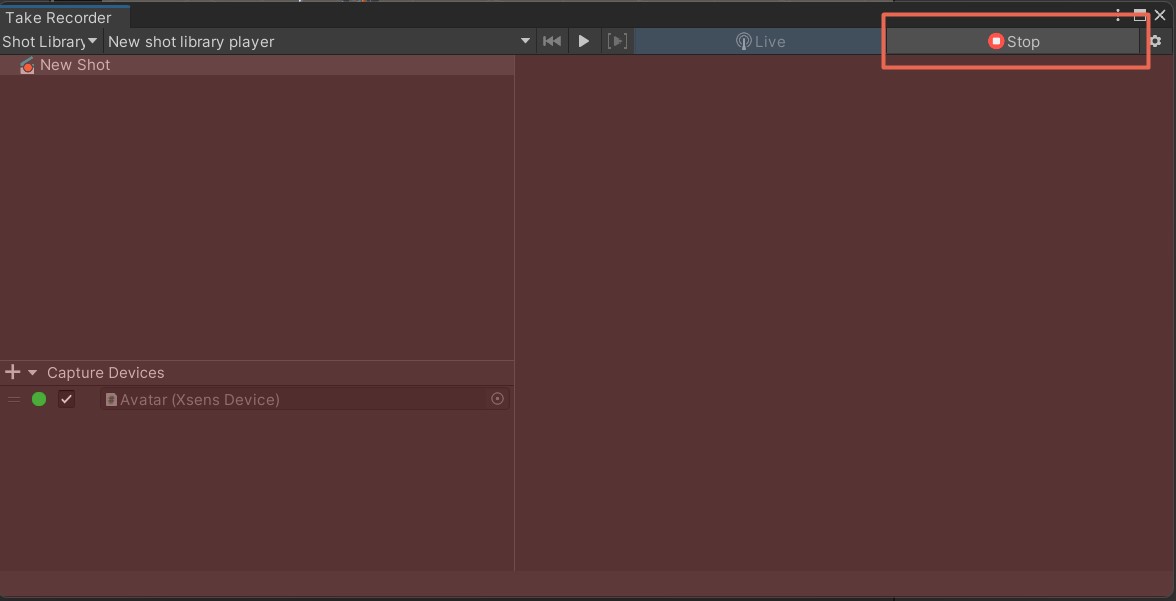Add a capture device with the plus icon
The height and width of the screenshot is (601, 1176).
10,372
